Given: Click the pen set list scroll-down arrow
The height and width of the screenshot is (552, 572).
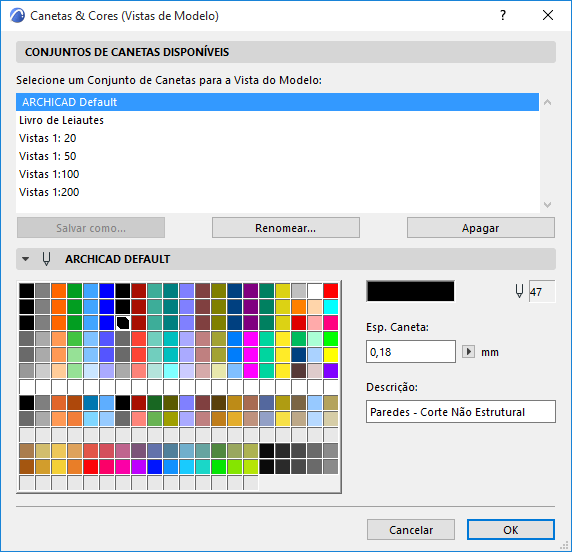Looking at the screenshot, I should coord(547,205).
